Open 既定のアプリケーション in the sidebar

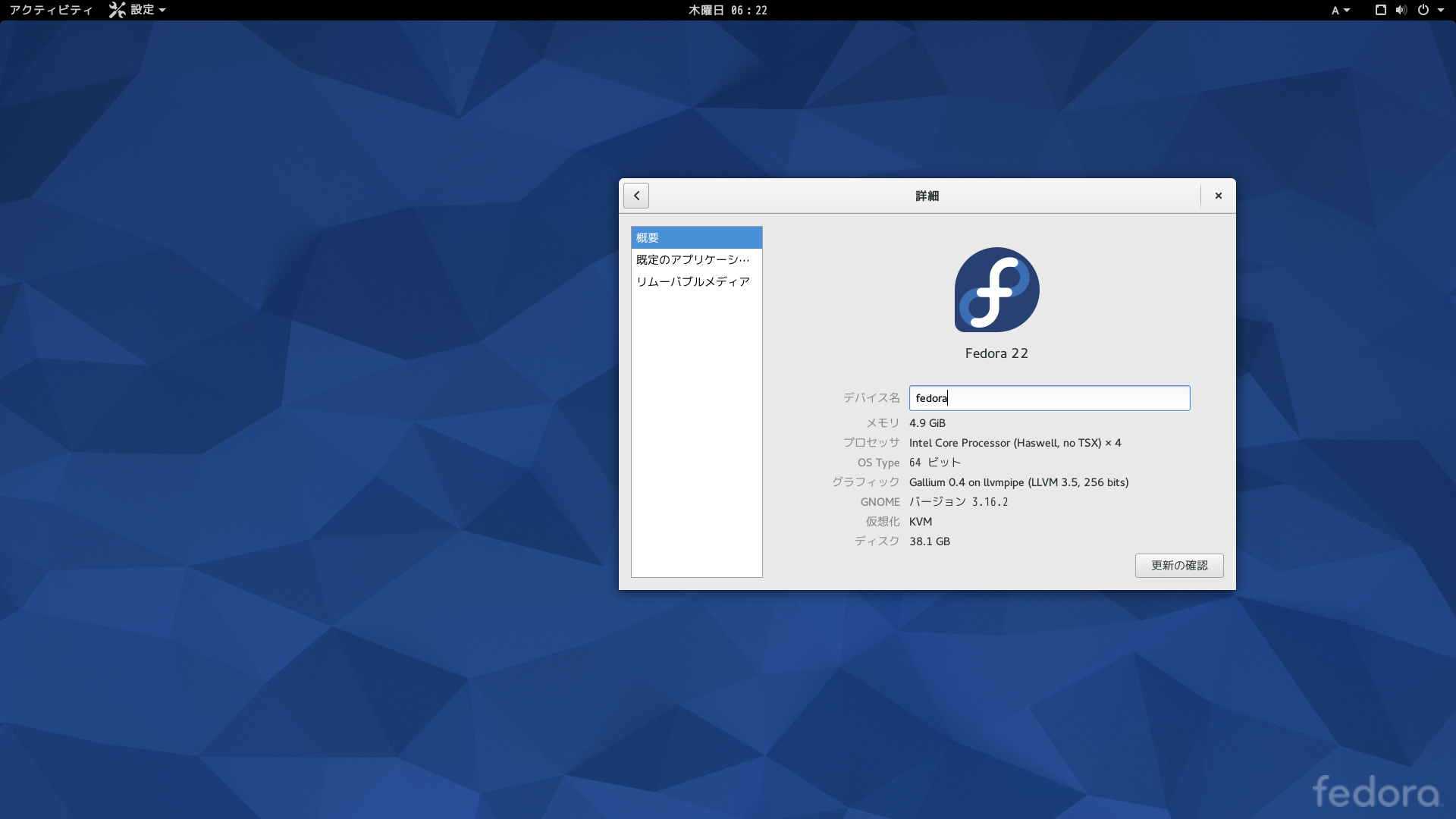[x=696, y=259]
